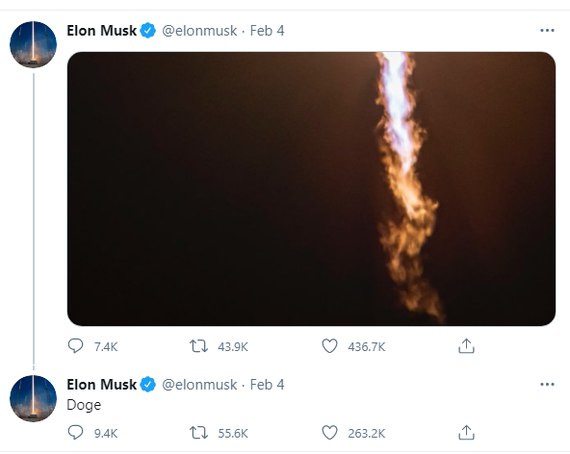Open replies on the rocket image tweet

pos(76,346)
